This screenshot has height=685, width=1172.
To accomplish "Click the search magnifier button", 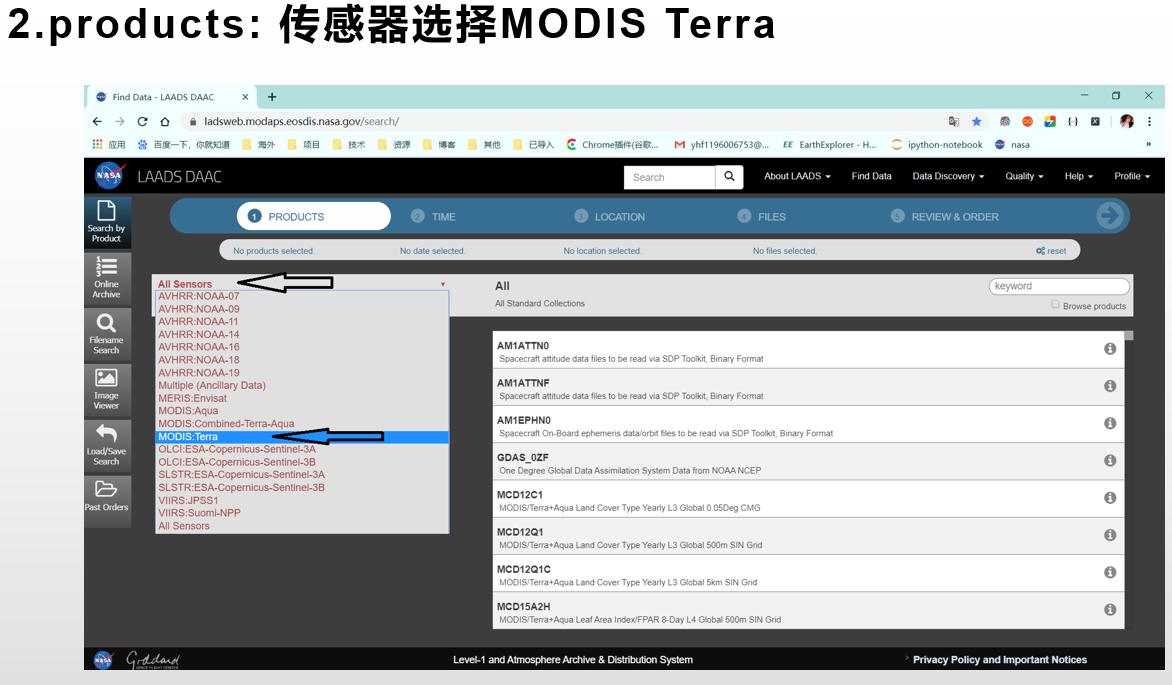I will [729, 176].
